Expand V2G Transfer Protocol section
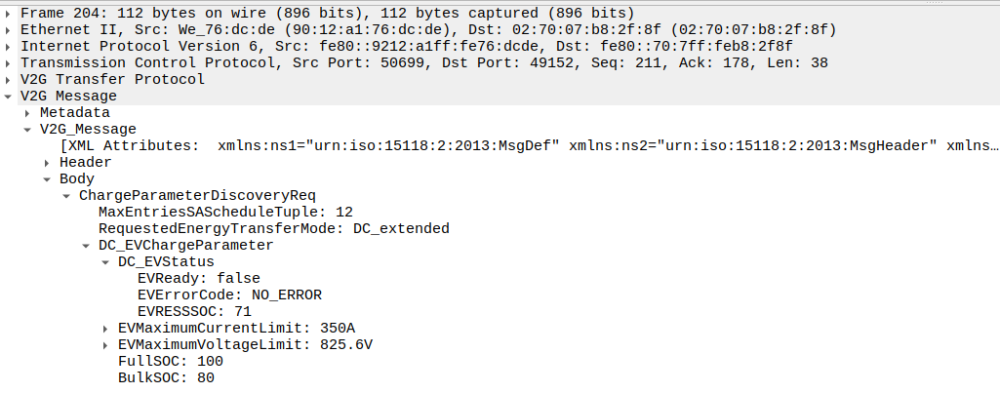1000x393 pixels. point(7,80)
